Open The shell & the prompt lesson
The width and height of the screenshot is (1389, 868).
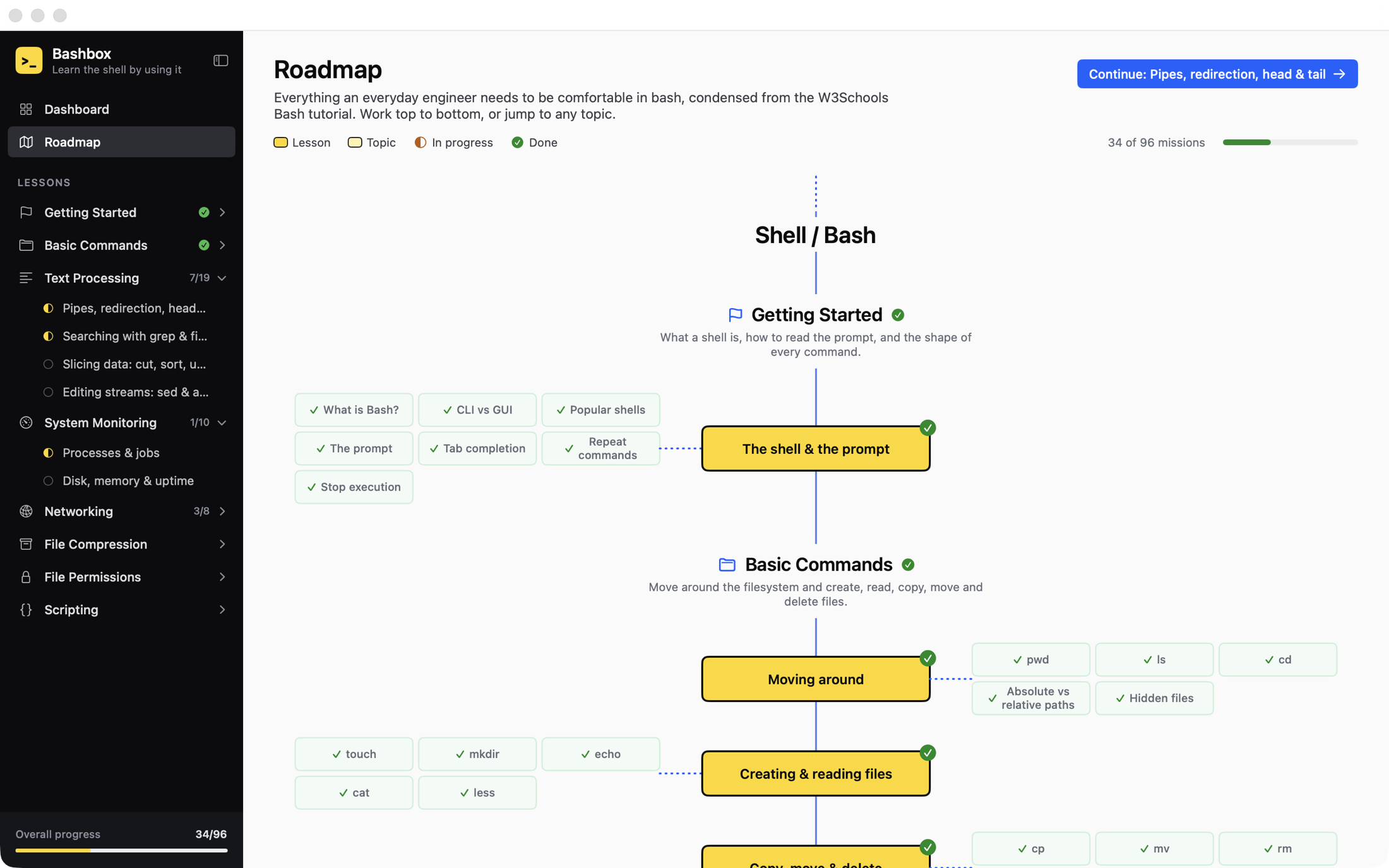click(x=816, y=449)
